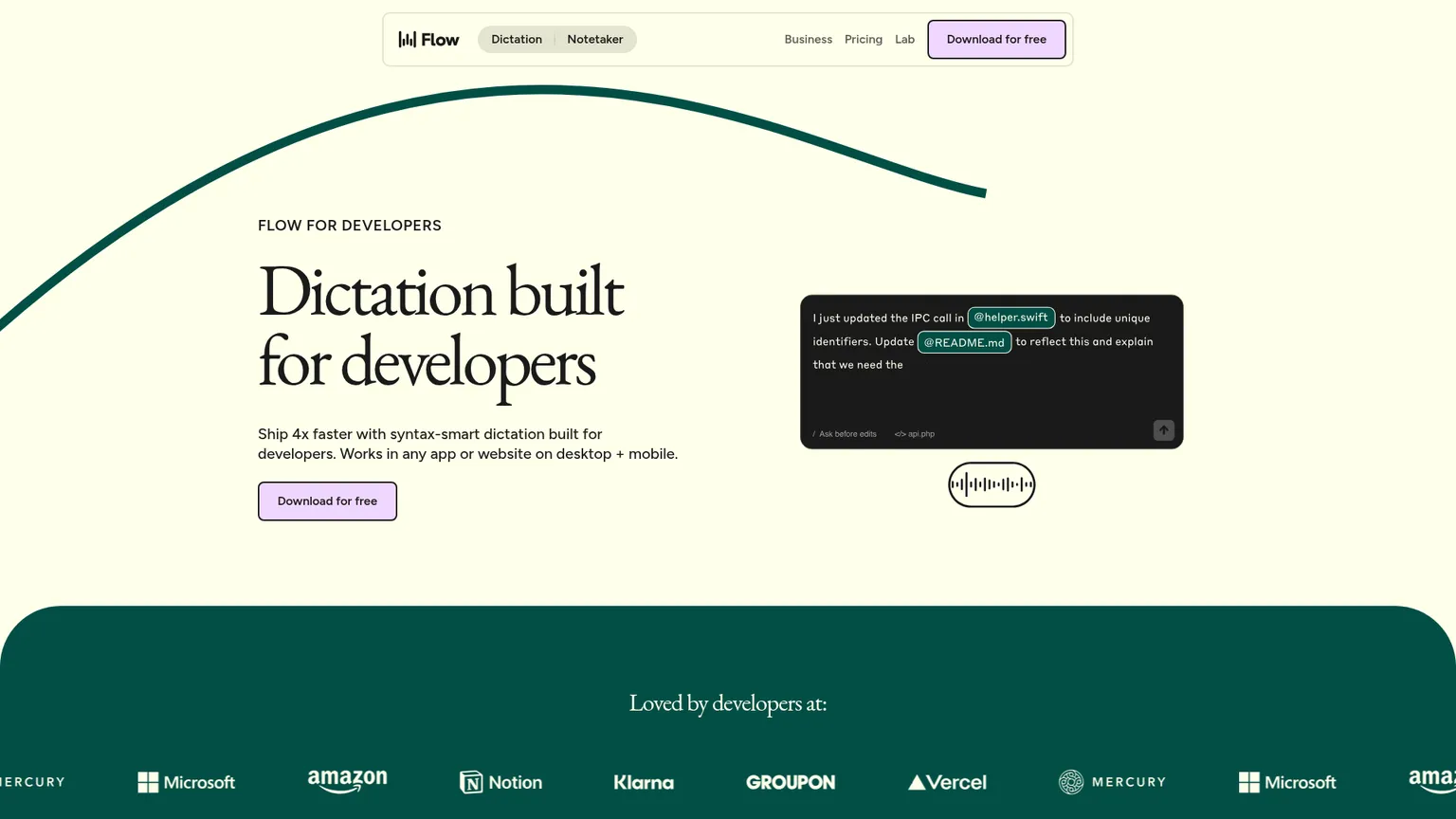Click the "FLOW FOR DEVELOPERS" label
This screenshot has height=819, width=1456.
pyautogui.click(x=350, y=226)
